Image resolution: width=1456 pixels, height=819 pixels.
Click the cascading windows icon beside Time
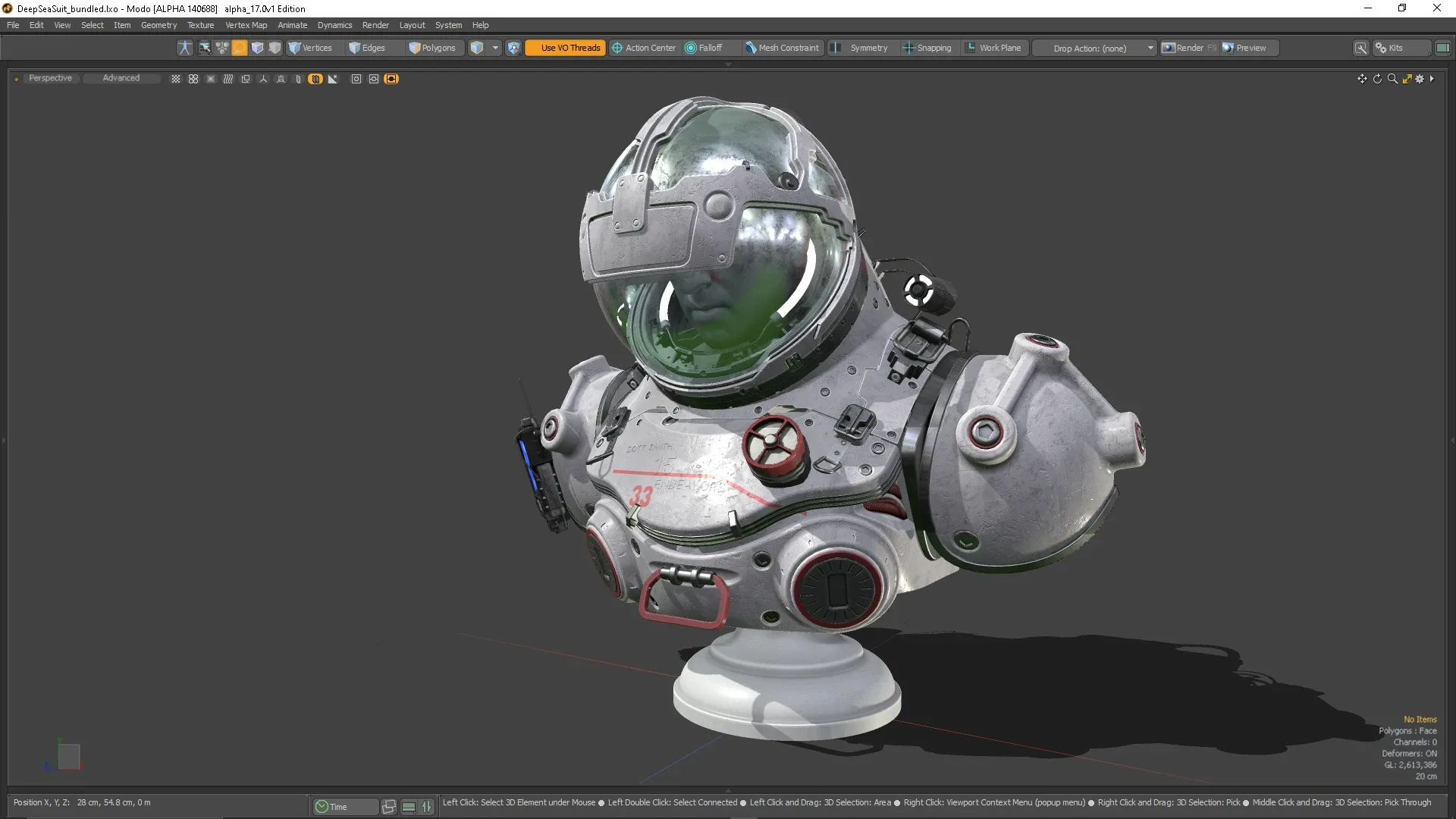389,807
